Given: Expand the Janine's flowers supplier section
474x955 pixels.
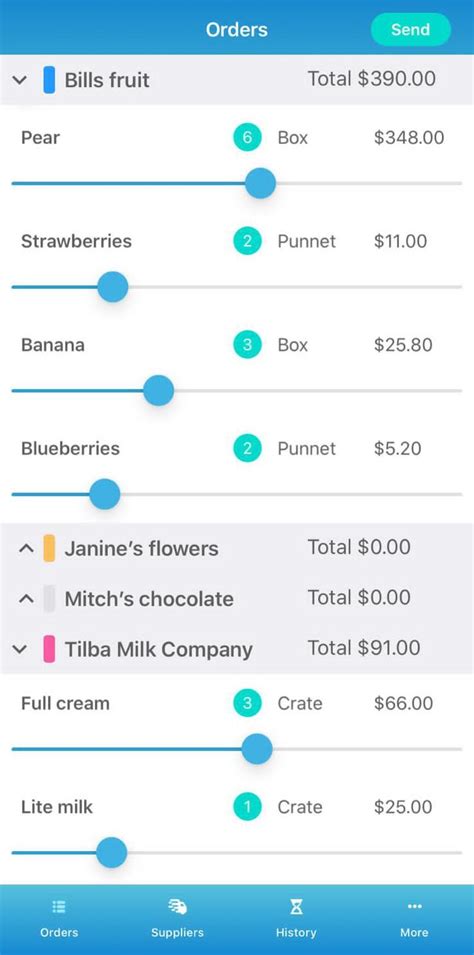Looking at the screenshot, I should pyautogui.click(x=26, y=549).
